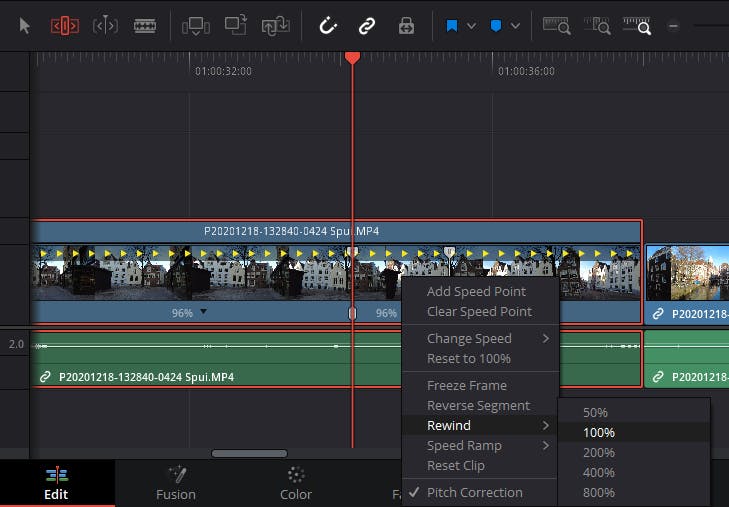
Task: Select 200% from the Rewind submenu
Action: (599, 452)
